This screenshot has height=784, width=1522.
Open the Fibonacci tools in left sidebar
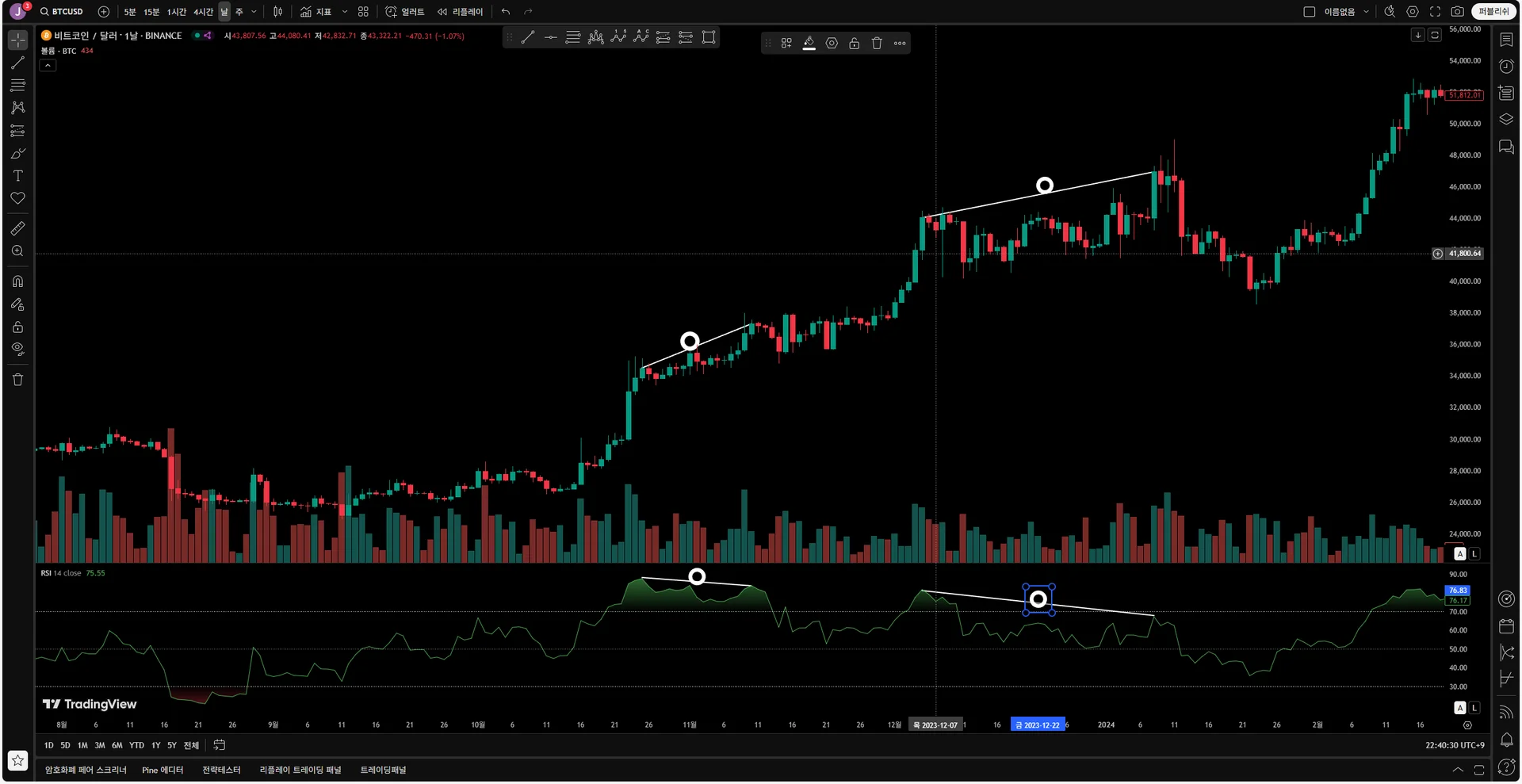tap(17, 85)
